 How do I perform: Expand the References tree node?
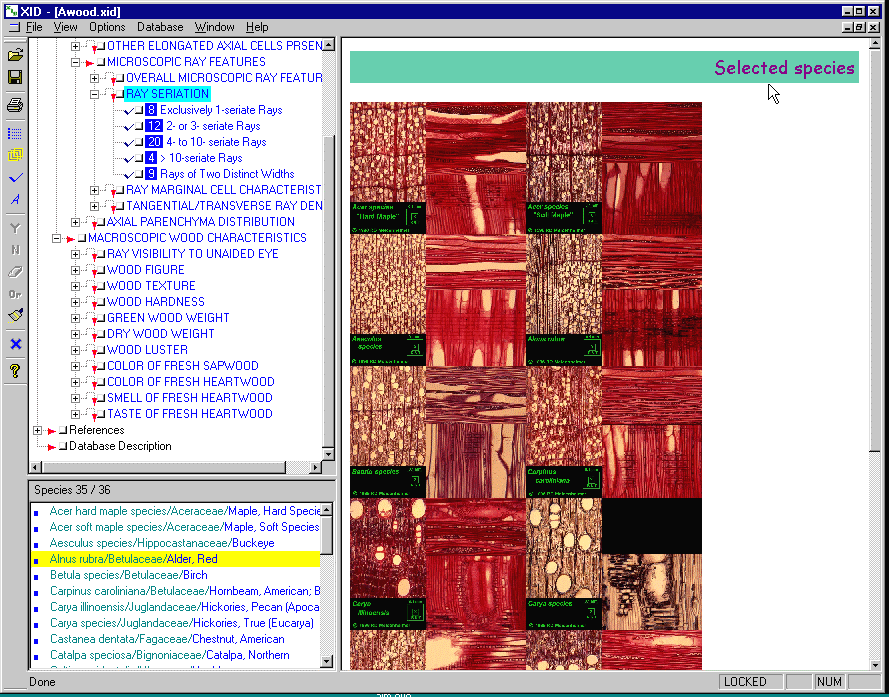coord(38,430)
